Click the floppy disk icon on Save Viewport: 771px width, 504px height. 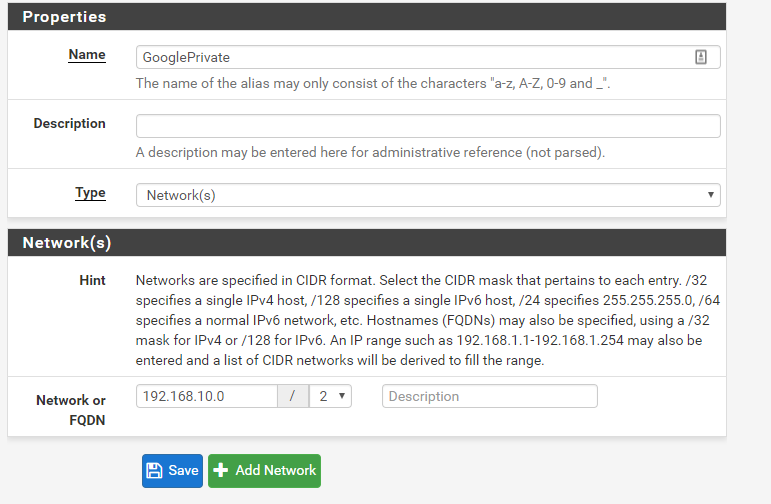(154, 471)
